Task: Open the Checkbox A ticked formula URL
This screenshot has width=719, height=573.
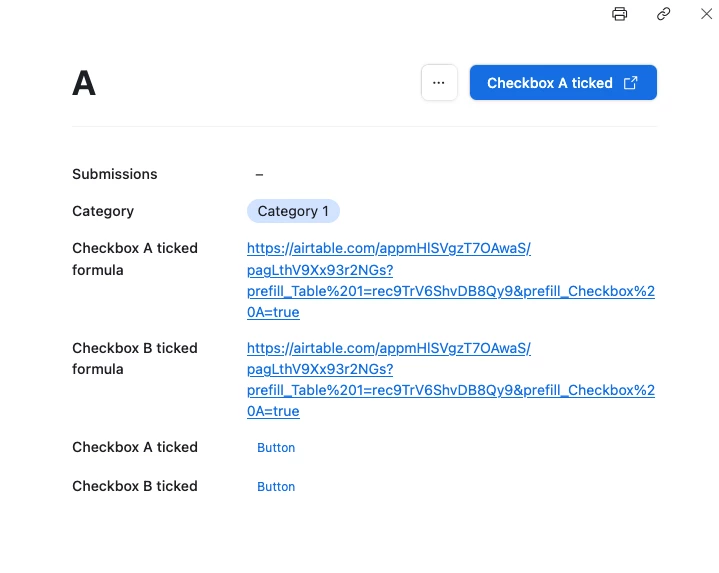Action: point(450,280)
